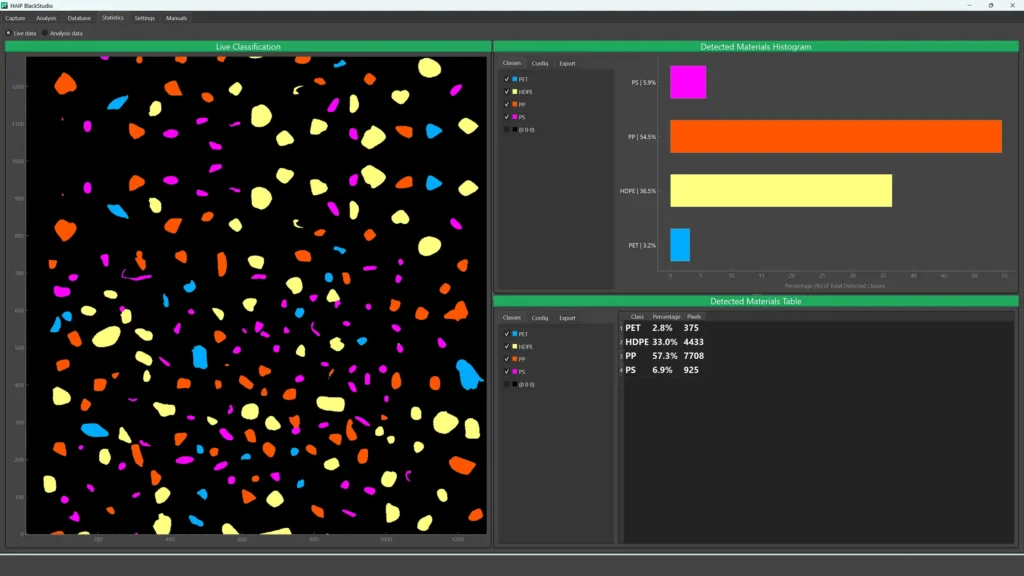1024x576 pixels.
Task: Click the Live Classification panel header
Action: [x=248, y=46]
